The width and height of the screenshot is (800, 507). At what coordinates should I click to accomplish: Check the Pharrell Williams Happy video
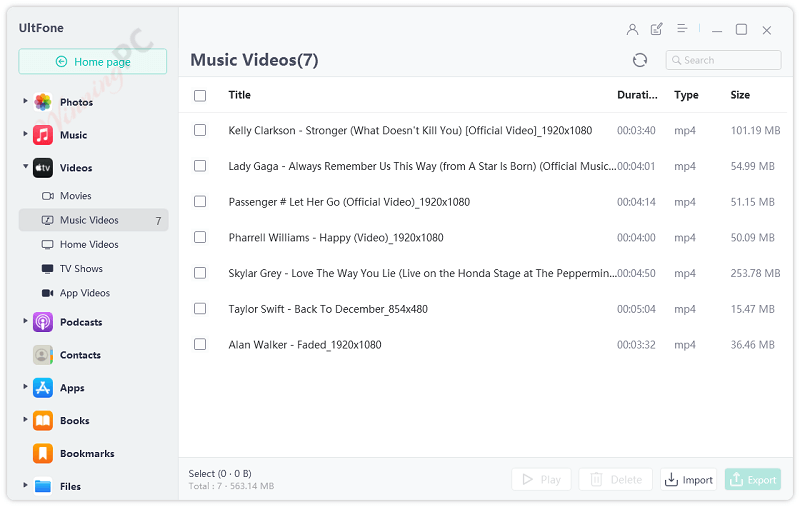[200, 238]
